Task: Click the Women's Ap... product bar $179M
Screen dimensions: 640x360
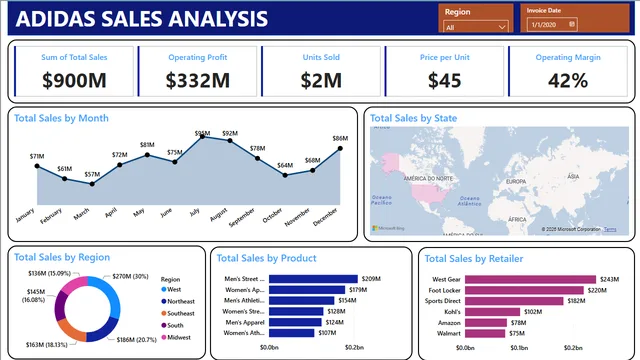Action: click(x=307, y=290)
